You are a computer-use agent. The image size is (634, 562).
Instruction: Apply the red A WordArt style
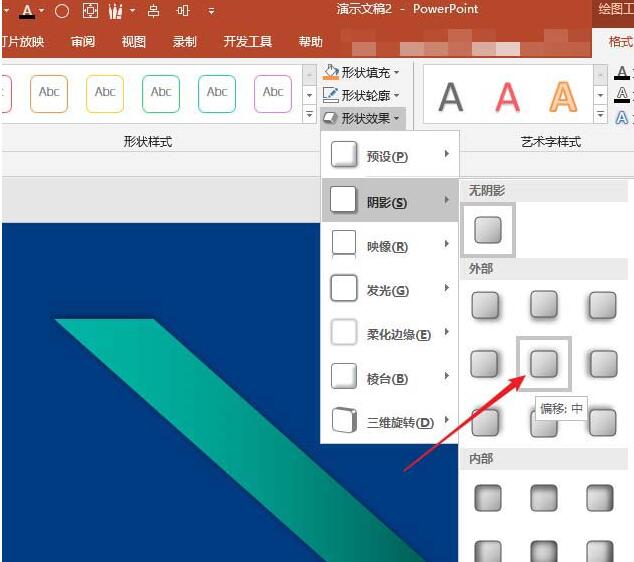coord(507,97)
